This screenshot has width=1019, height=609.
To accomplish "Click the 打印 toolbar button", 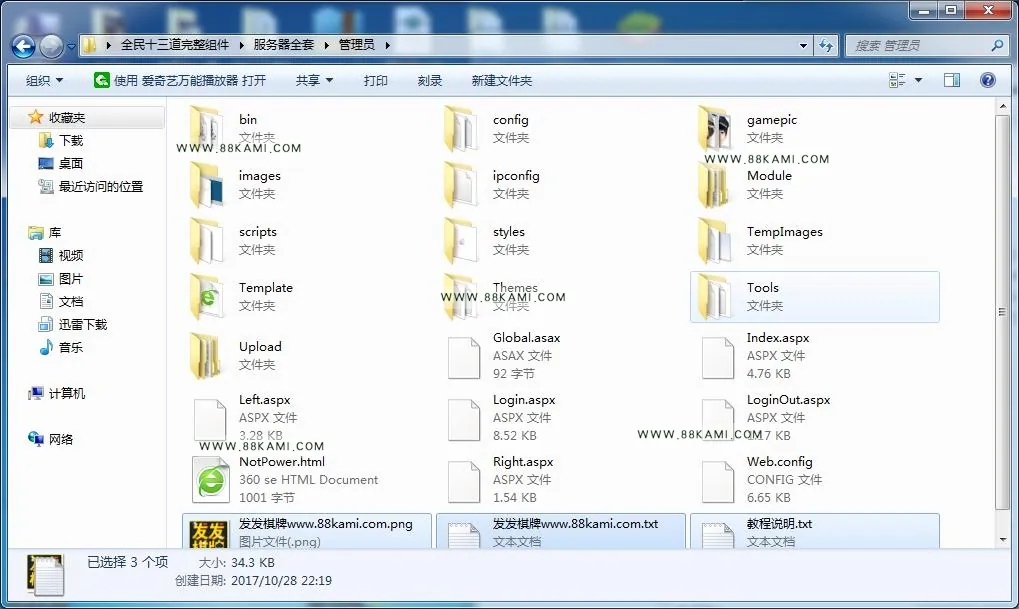I will pyautogui.click(x=375, y=81).
